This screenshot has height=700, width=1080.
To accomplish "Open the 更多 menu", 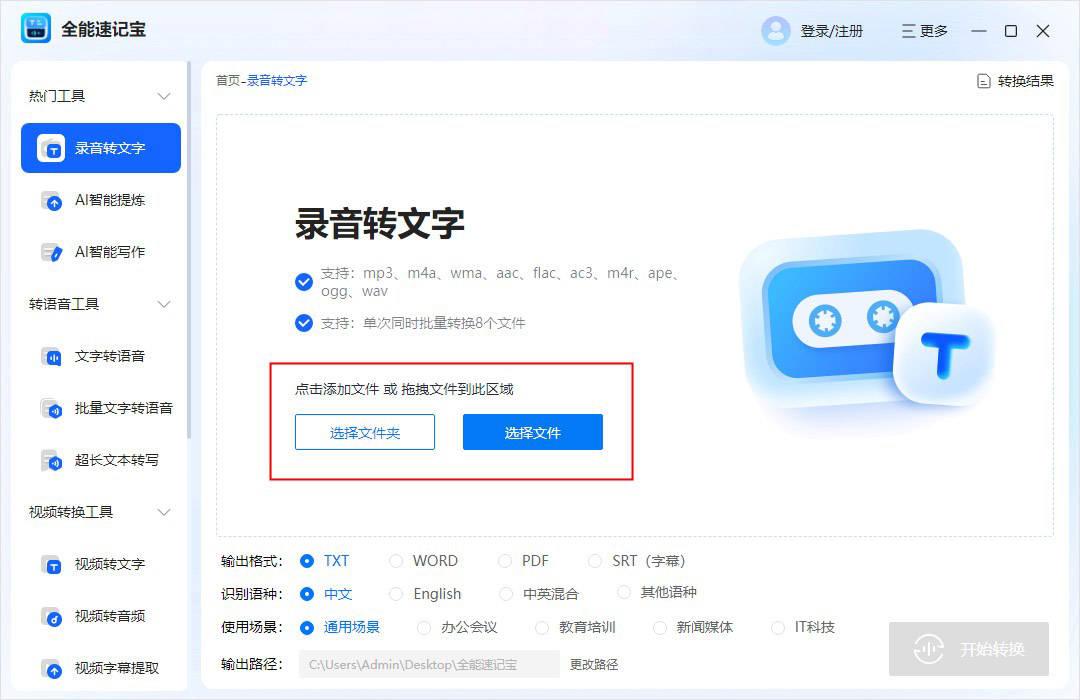I will click(x=922, y=31).
